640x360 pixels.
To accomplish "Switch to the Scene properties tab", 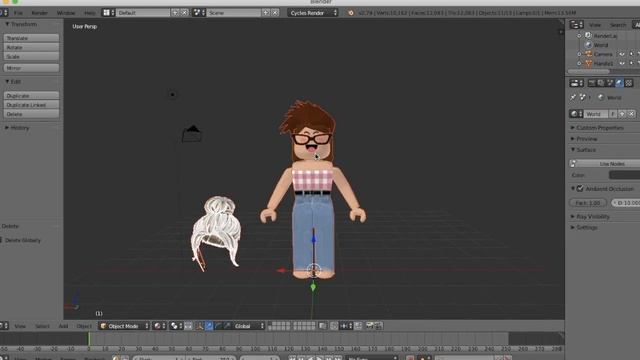I will click(x=610, y=83).
